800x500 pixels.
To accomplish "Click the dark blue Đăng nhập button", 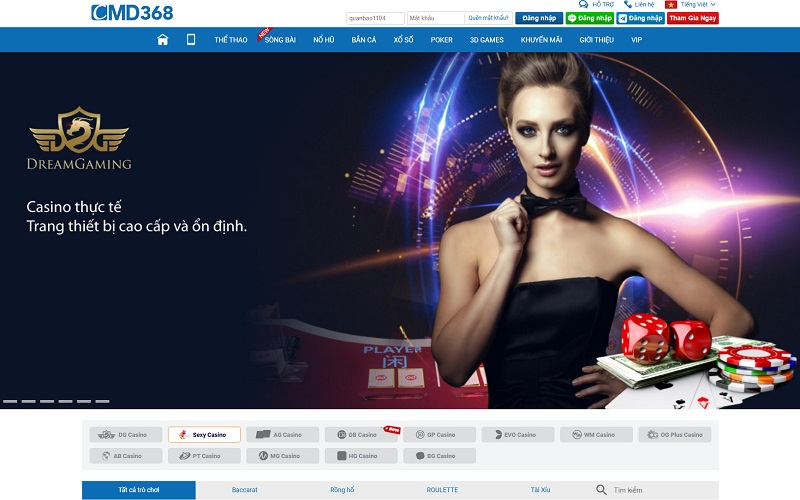I will (539, 18).
